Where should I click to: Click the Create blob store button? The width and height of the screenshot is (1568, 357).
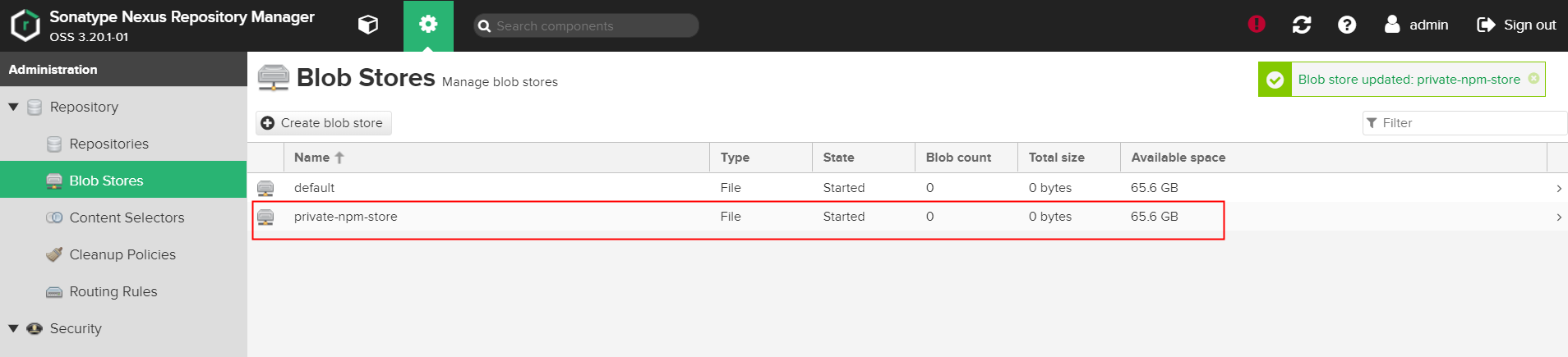pyautogui.click(x=323, y=123)
